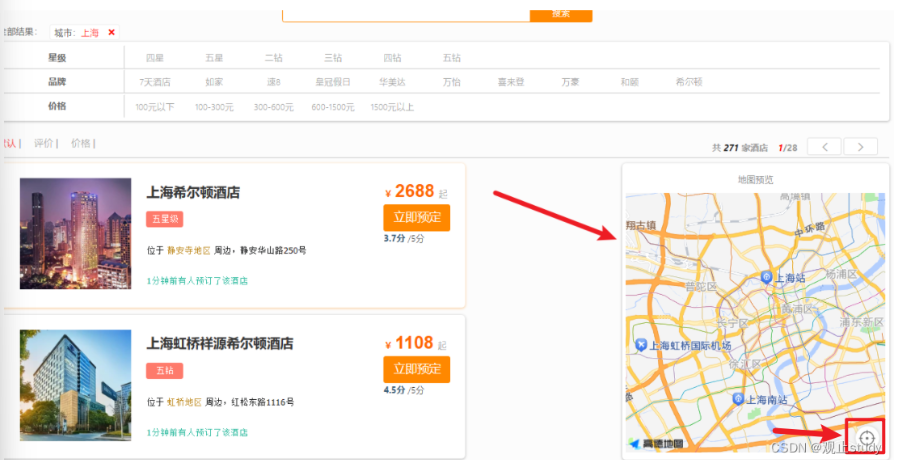Click 静安华山路250号 address text
This screenshot has width=897, height=460.
(x=273, y=250)
